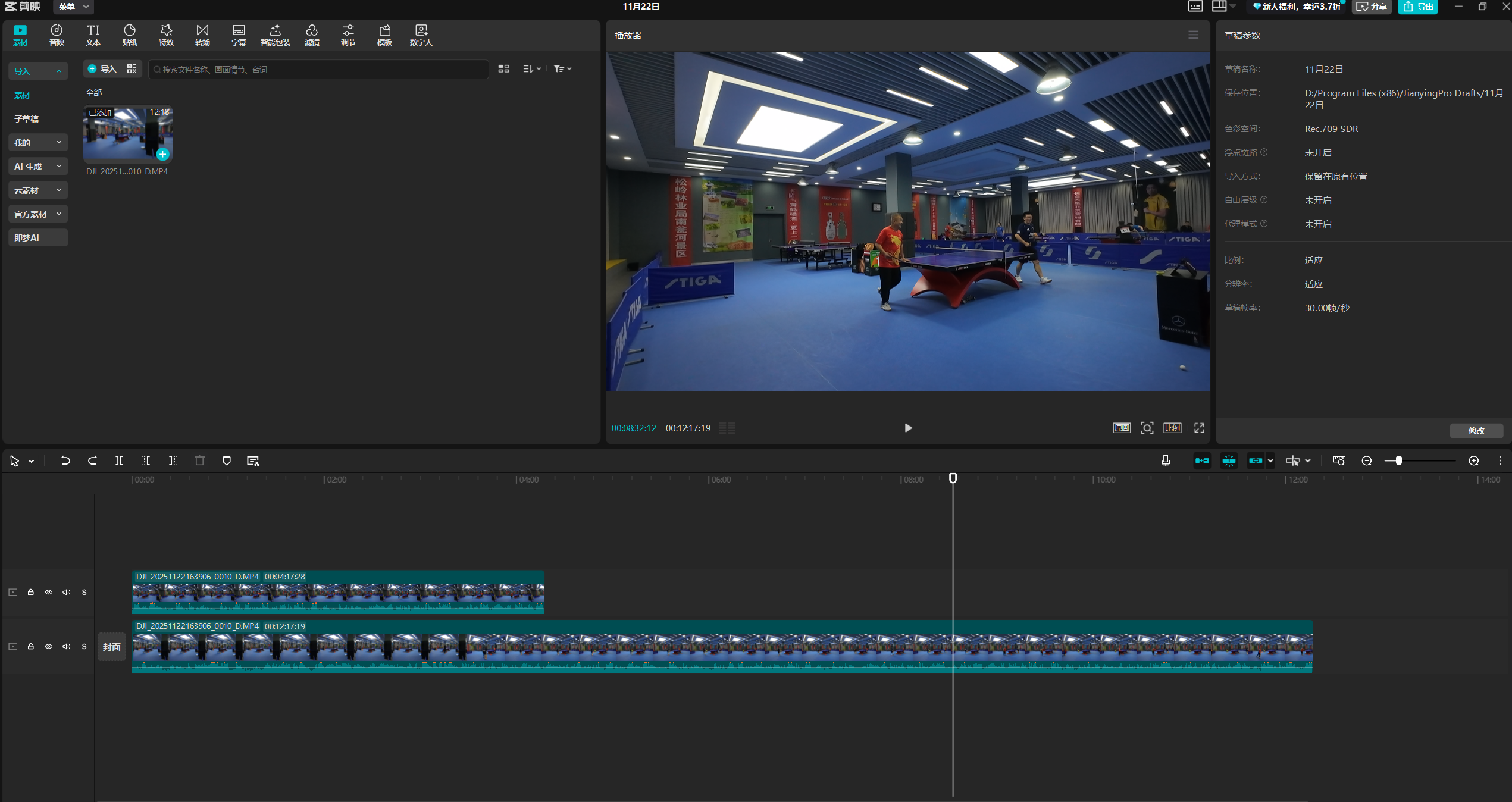The image size is (1512, 802).
Task: Expand the 云素材 sidebar section
Action: tap(37, 190)
